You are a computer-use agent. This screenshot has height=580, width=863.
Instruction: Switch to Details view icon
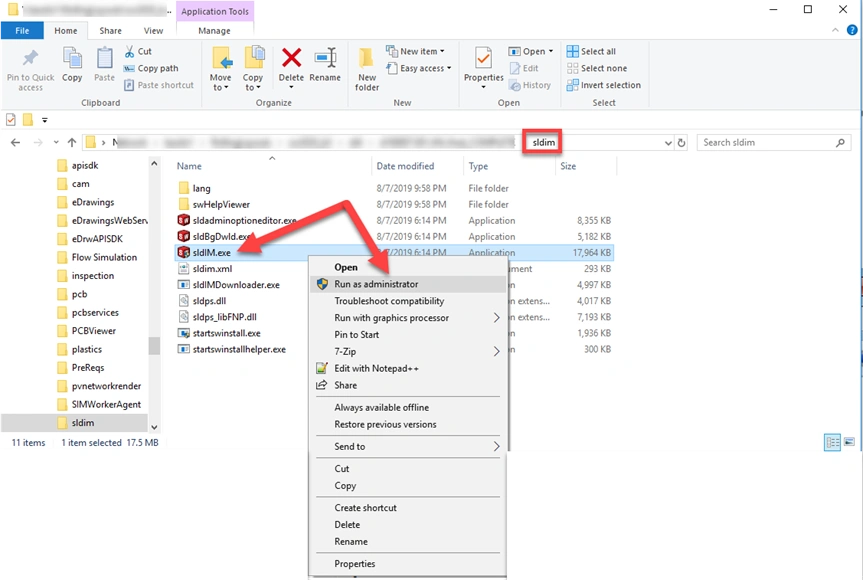pyautogui.click(x=832, y=442)
